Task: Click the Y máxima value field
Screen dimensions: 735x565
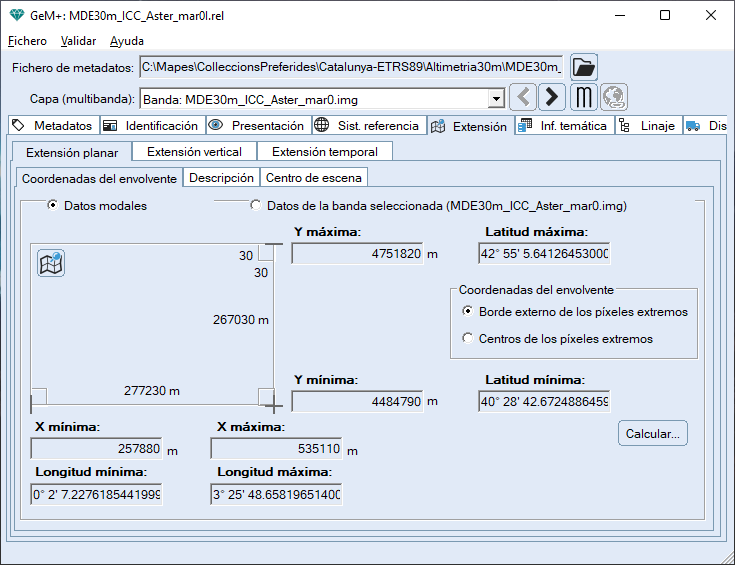Action: tap(357, 254)
